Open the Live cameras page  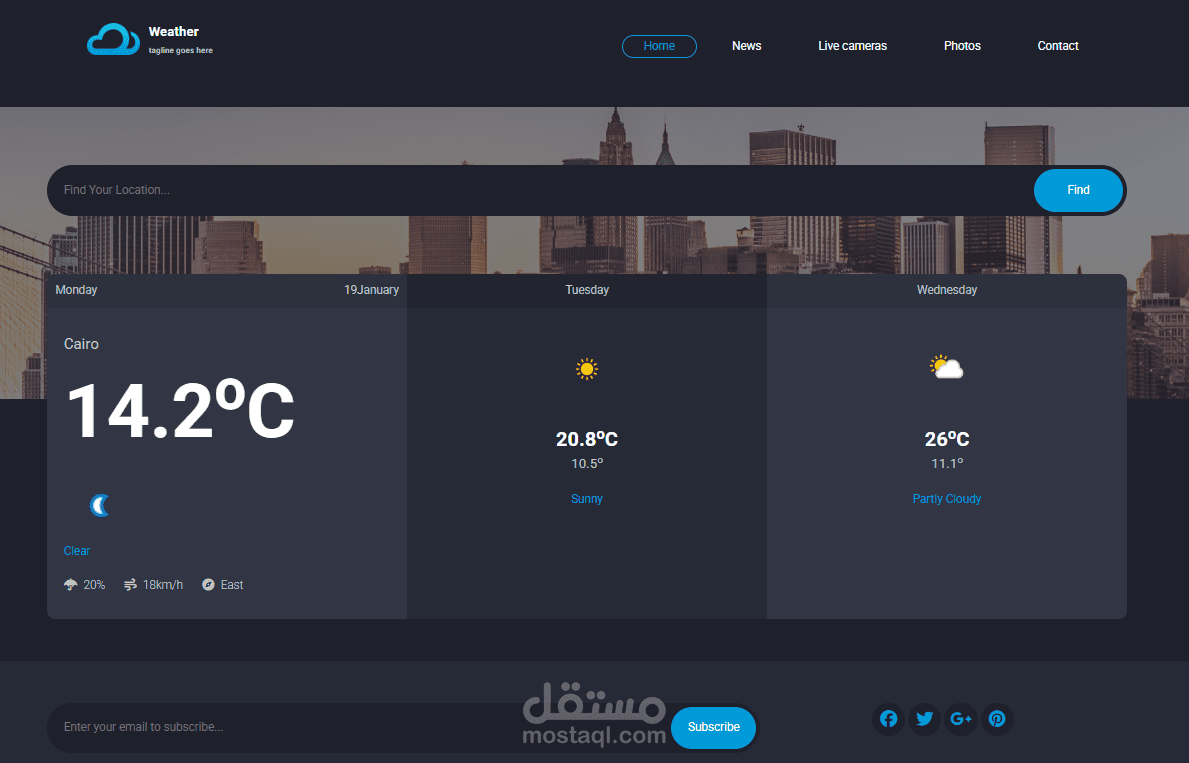(x=852, y=46)
